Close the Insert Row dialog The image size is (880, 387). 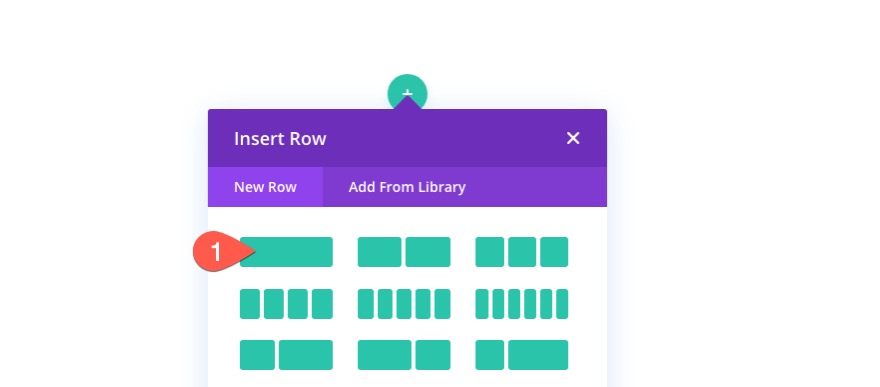coord(572,138)
